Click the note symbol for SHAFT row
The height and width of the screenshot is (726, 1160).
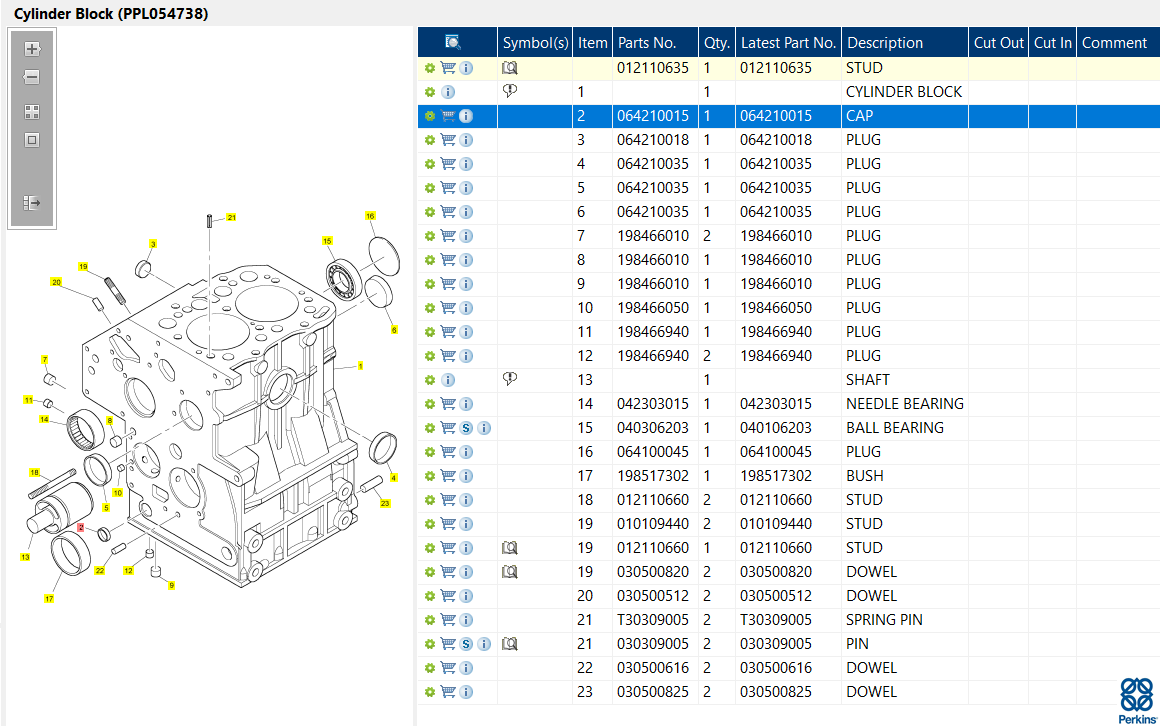tap(510, 379)
